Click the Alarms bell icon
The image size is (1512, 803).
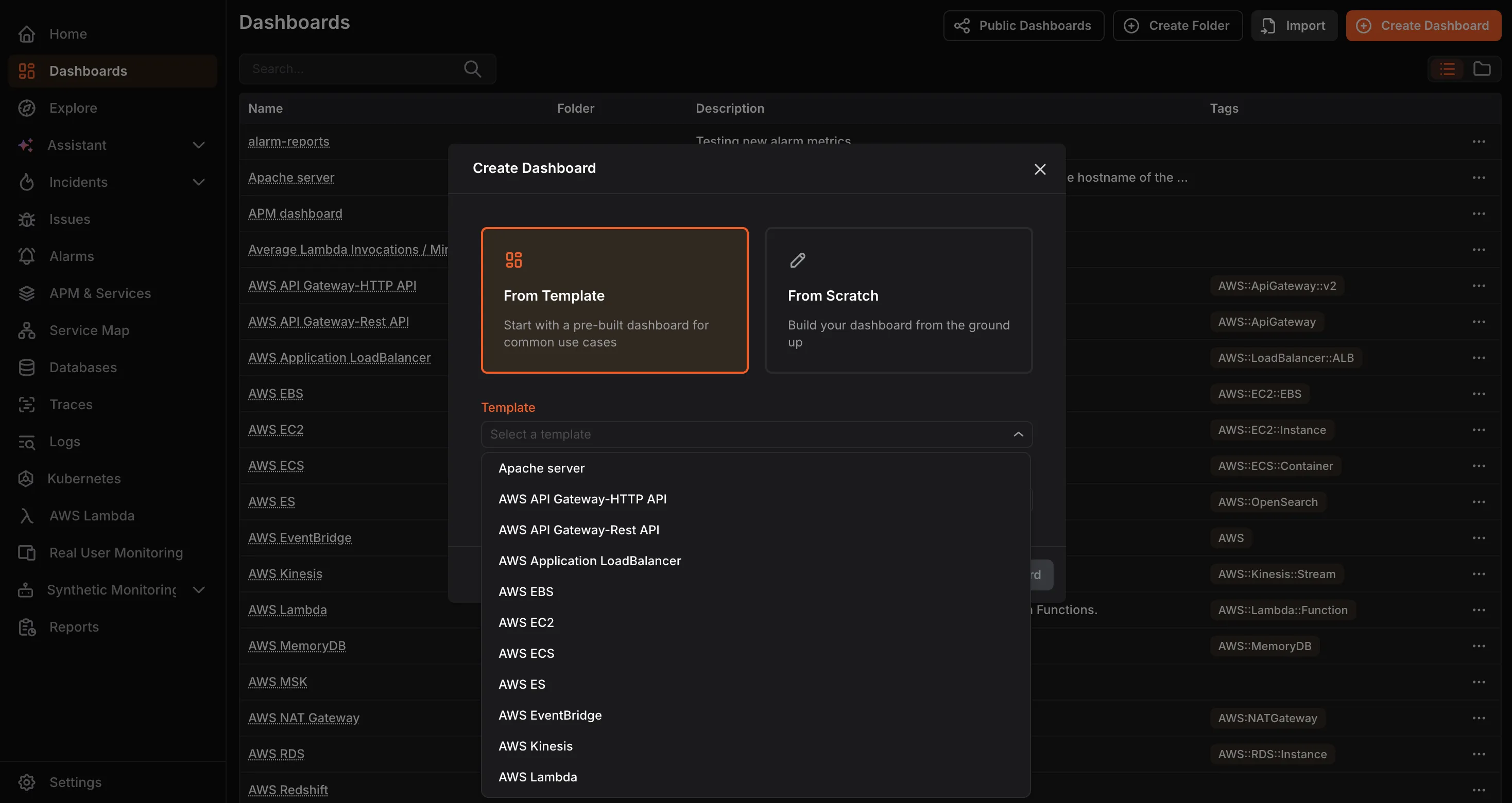[27, 256]
